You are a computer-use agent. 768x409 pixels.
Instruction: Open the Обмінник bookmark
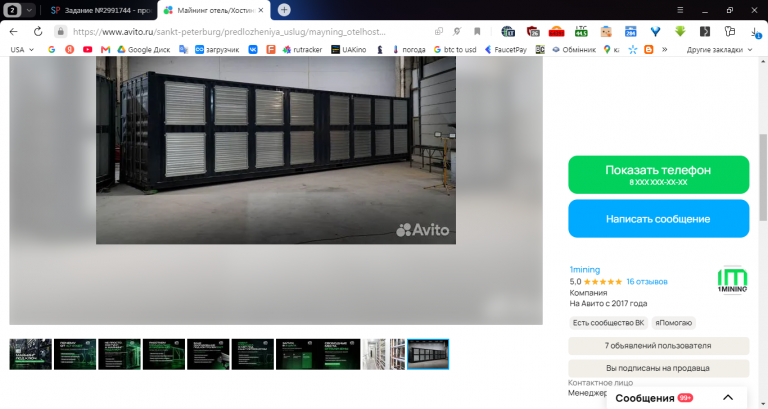[574, 49]
